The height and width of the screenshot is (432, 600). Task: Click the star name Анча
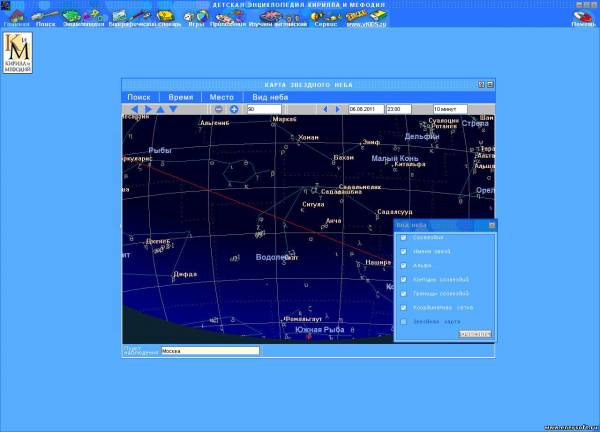[x=333, y=221]
